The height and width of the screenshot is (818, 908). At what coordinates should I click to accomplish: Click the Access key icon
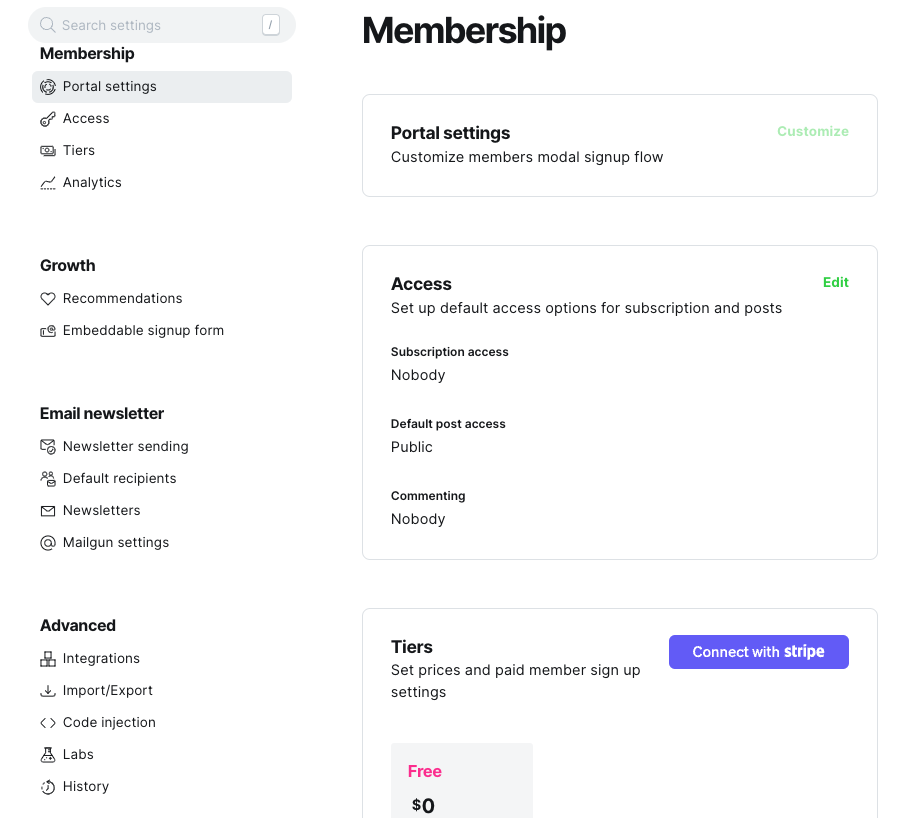click(48, 119)
